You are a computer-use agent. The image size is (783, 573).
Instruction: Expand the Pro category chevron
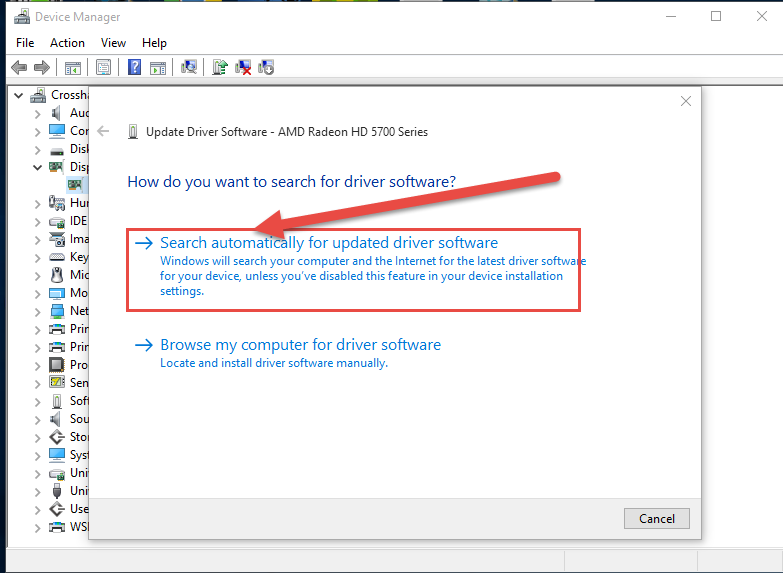(x=37, y=366)
